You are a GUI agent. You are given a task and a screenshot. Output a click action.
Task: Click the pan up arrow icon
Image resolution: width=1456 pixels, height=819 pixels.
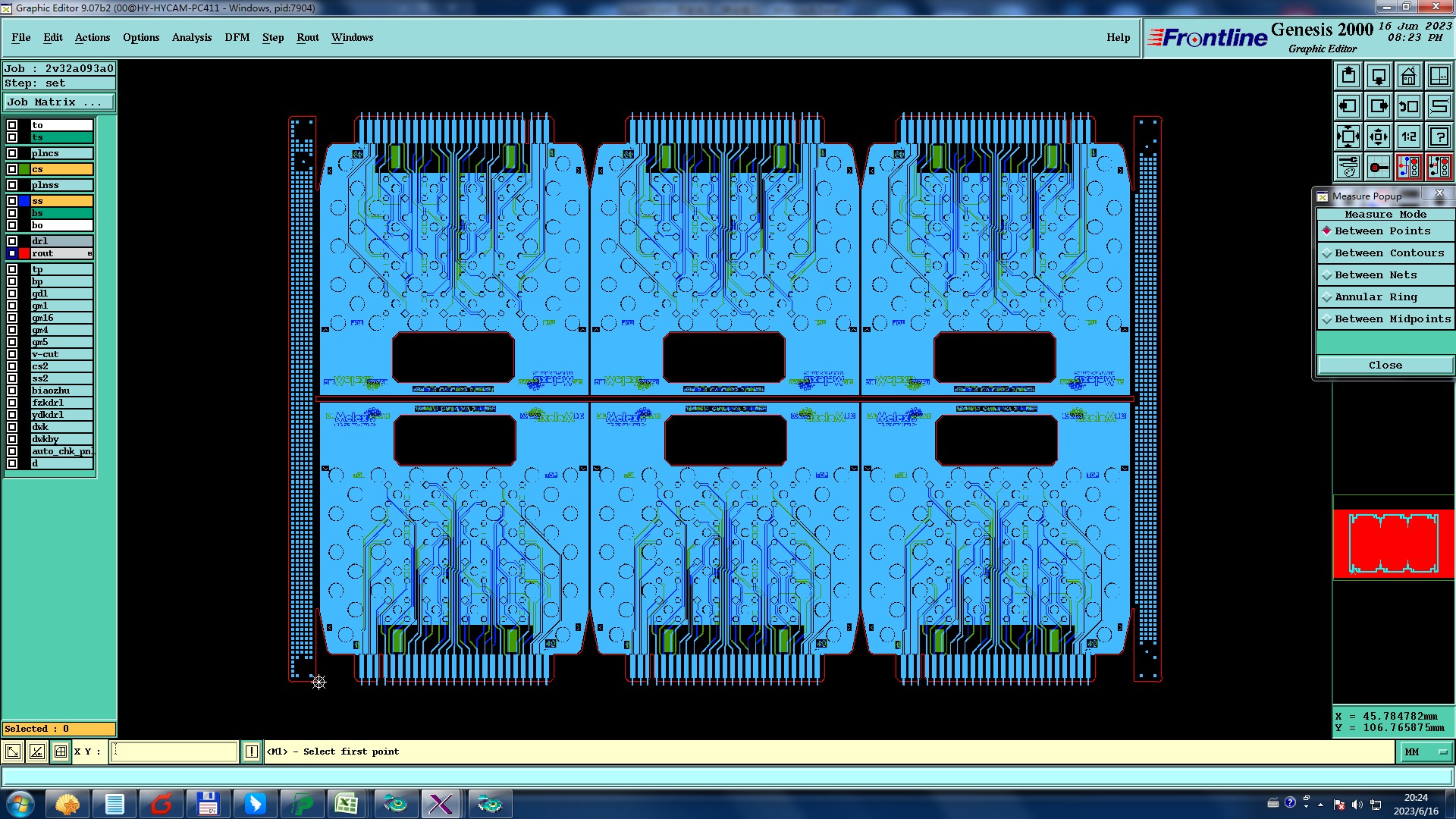click(x=1348, y=76)
